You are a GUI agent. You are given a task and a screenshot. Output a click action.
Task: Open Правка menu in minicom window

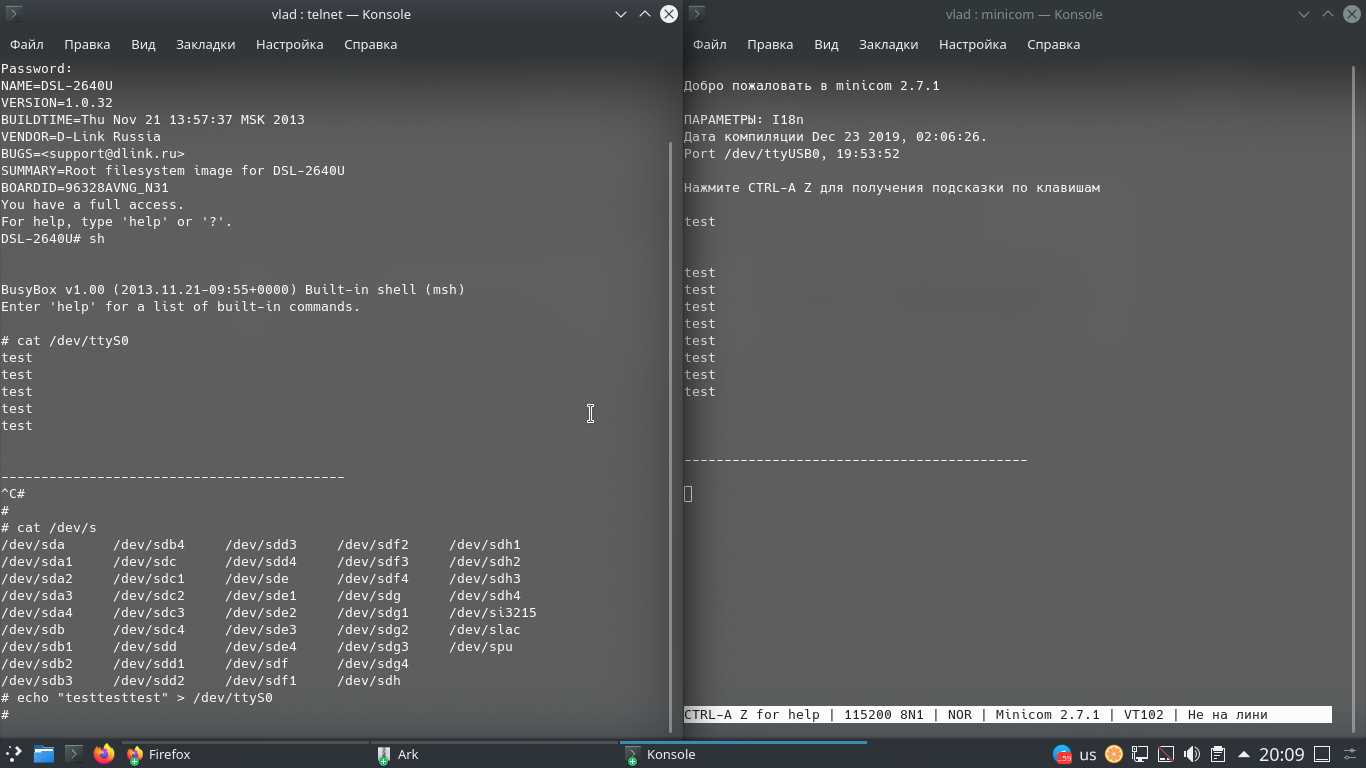(x=770, y=44)
